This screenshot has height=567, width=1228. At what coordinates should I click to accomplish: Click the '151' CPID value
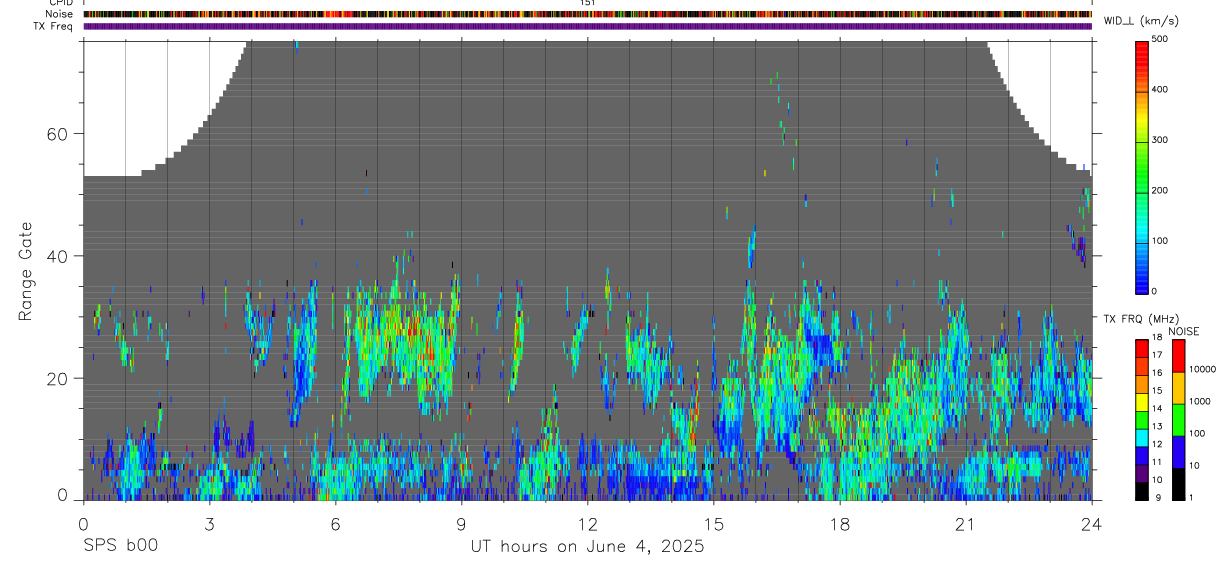587,3
